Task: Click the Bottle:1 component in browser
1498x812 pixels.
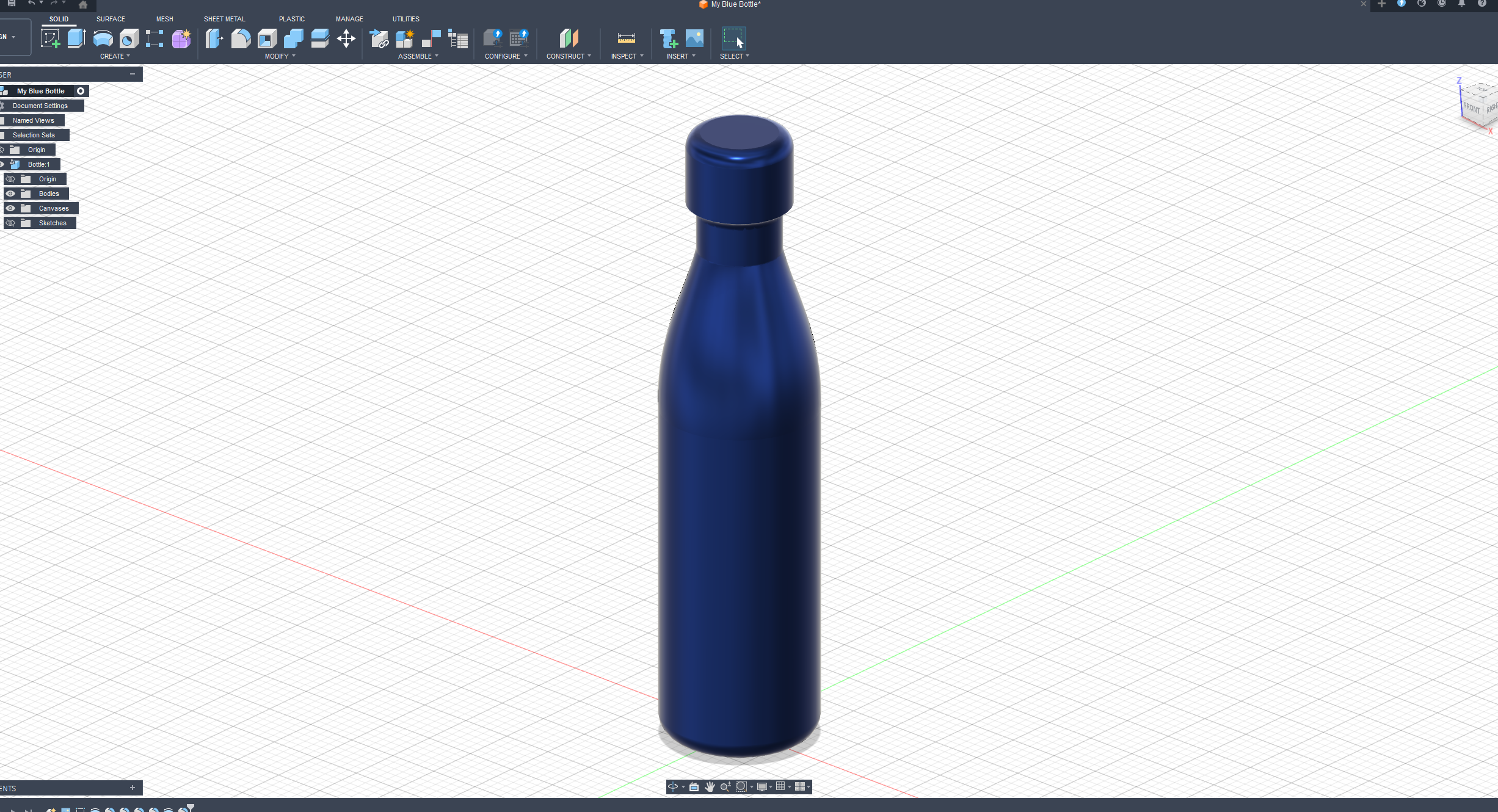Action: pos(38,164)
